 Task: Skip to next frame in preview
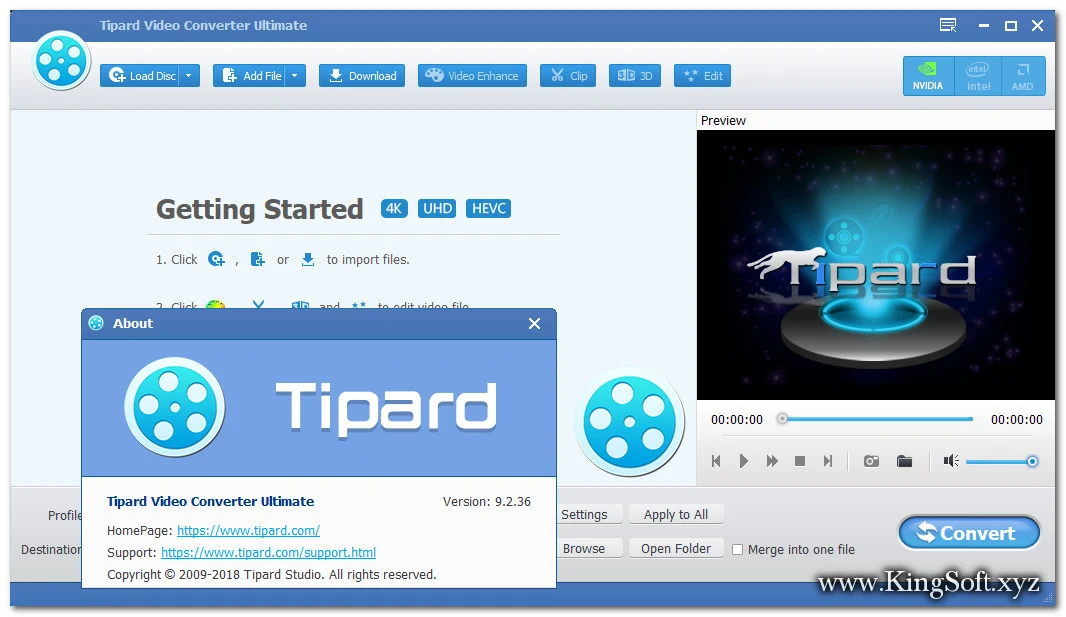pos(827,461)
